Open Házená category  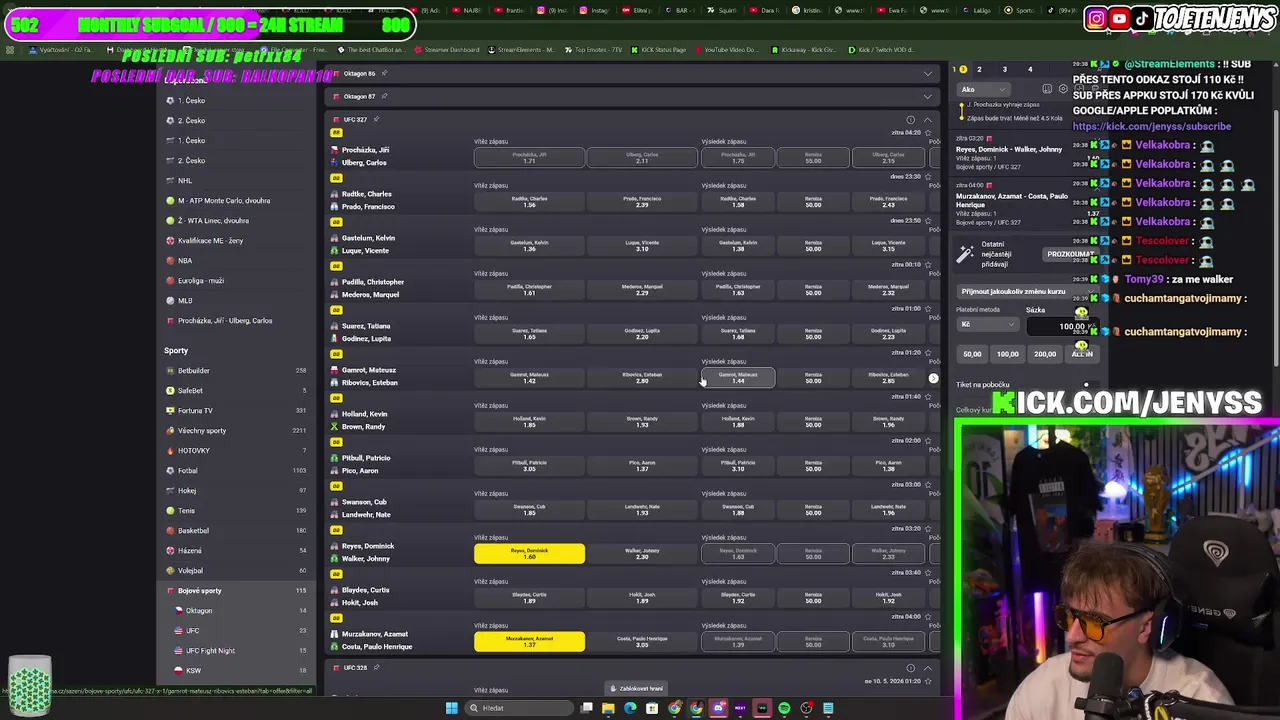(x=237, y=551)
